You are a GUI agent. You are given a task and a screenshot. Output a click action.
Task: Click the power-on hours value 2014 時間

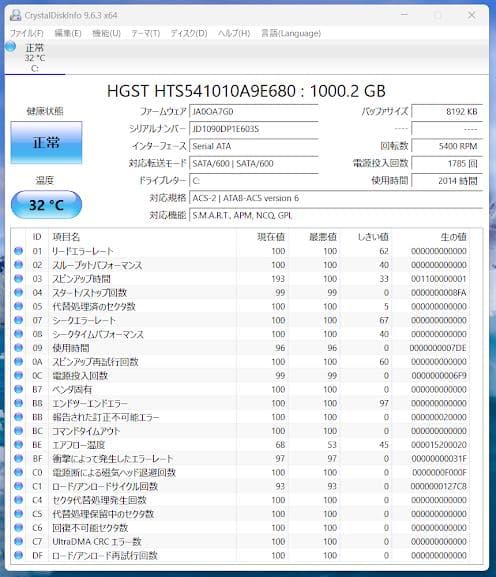pos(447,181)
